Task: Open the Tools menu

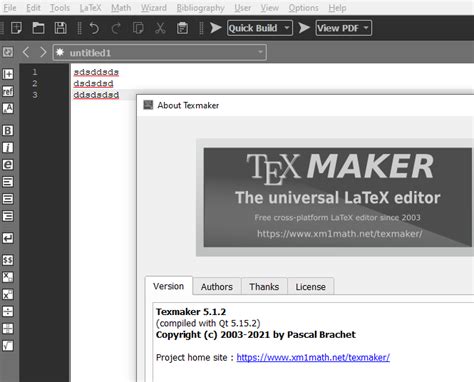Action: tap(60, 8)
